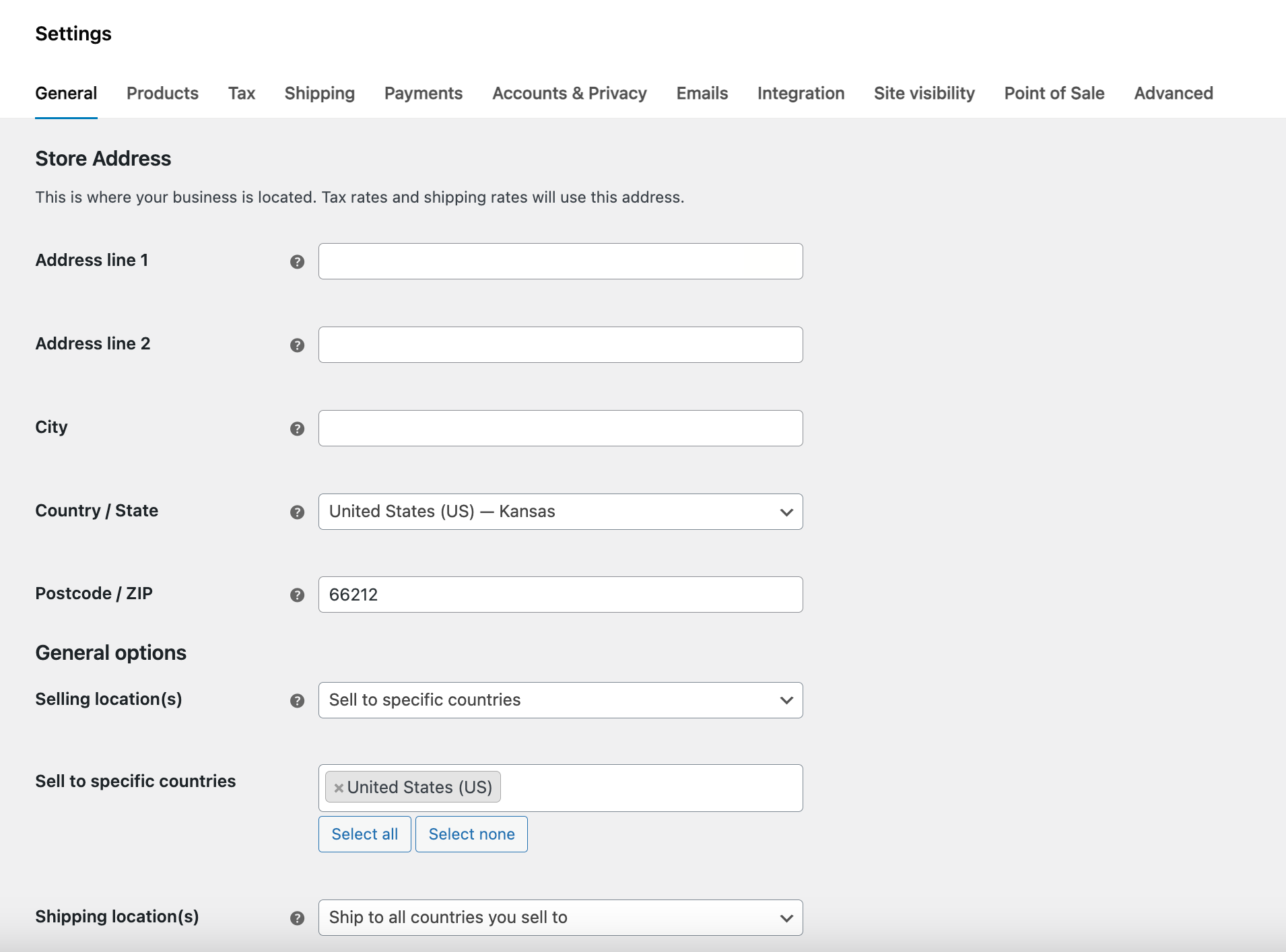Open the Shipping location(s) dropdown
Screen dimensions: 1286x952
560,917
